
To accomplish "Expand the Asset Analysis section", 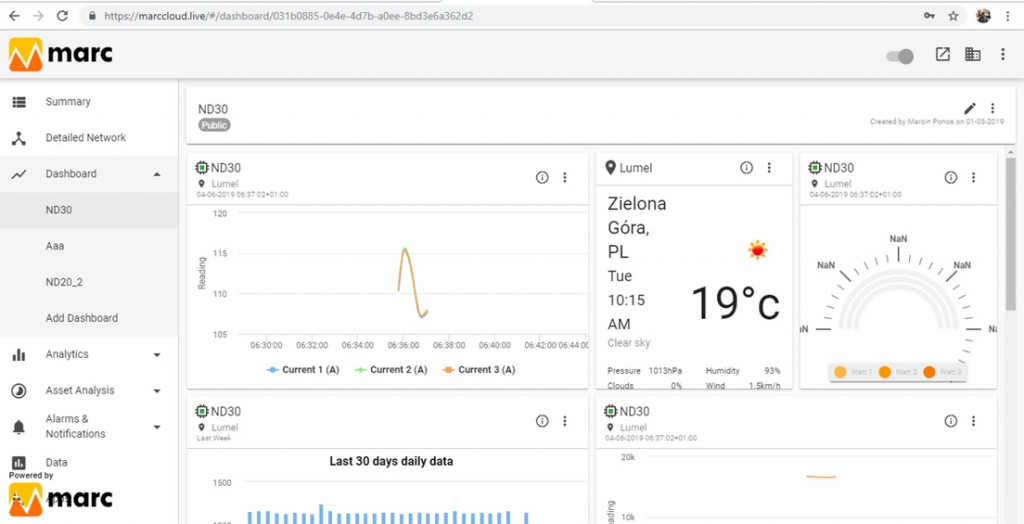I will [157, 391].
